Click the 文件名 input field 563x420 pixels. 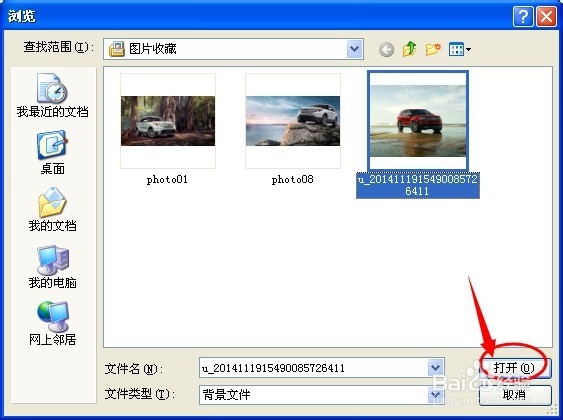(x=313, y=367)
